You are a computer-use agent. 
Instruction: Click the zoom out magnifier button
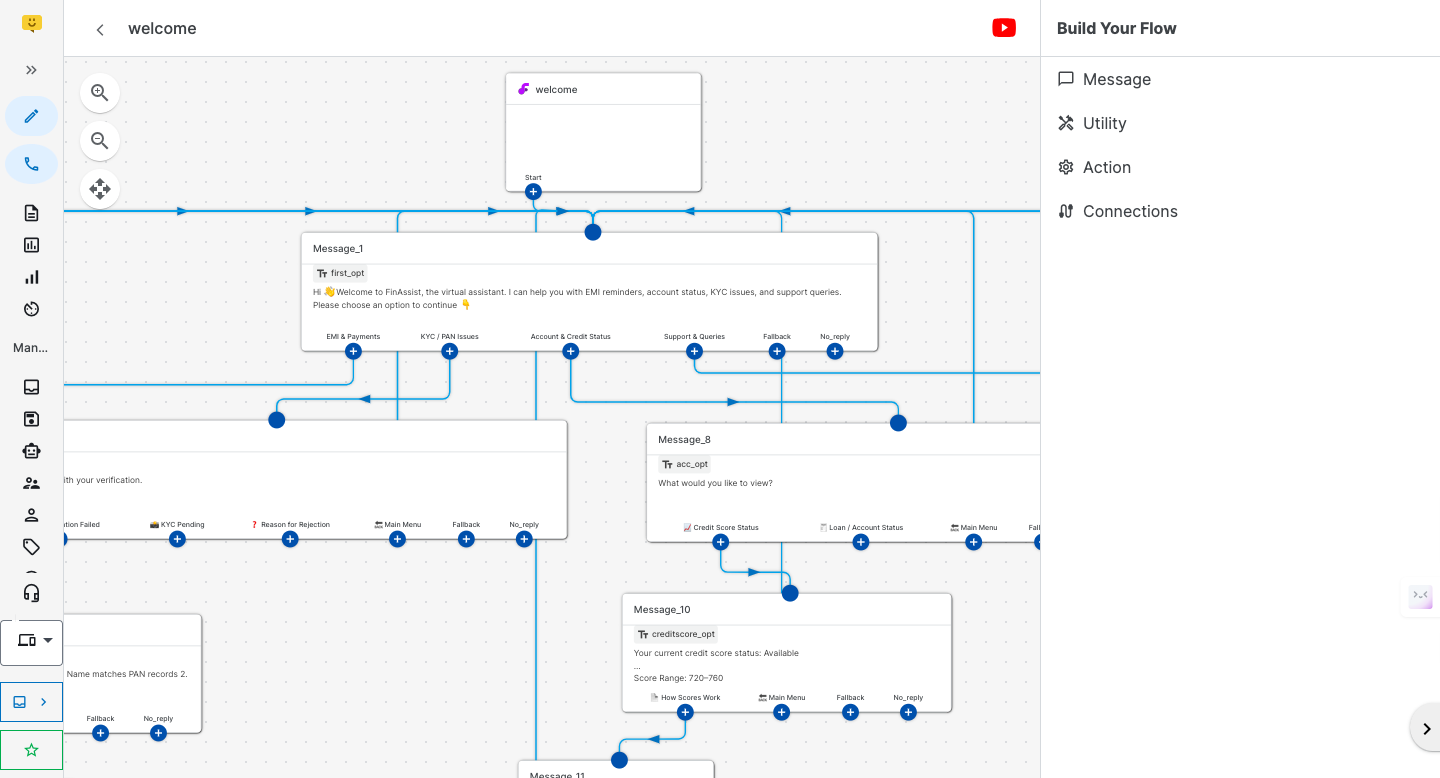tap(100, 141)
